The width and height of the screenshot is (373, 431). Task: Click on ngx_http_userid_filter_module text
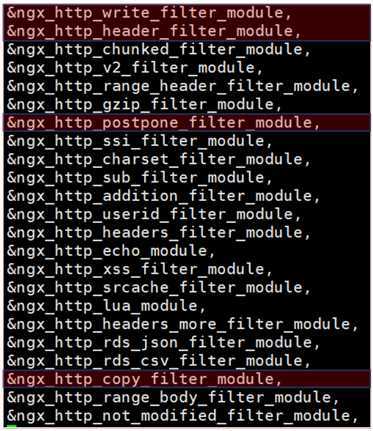click(x=154, y=214)
